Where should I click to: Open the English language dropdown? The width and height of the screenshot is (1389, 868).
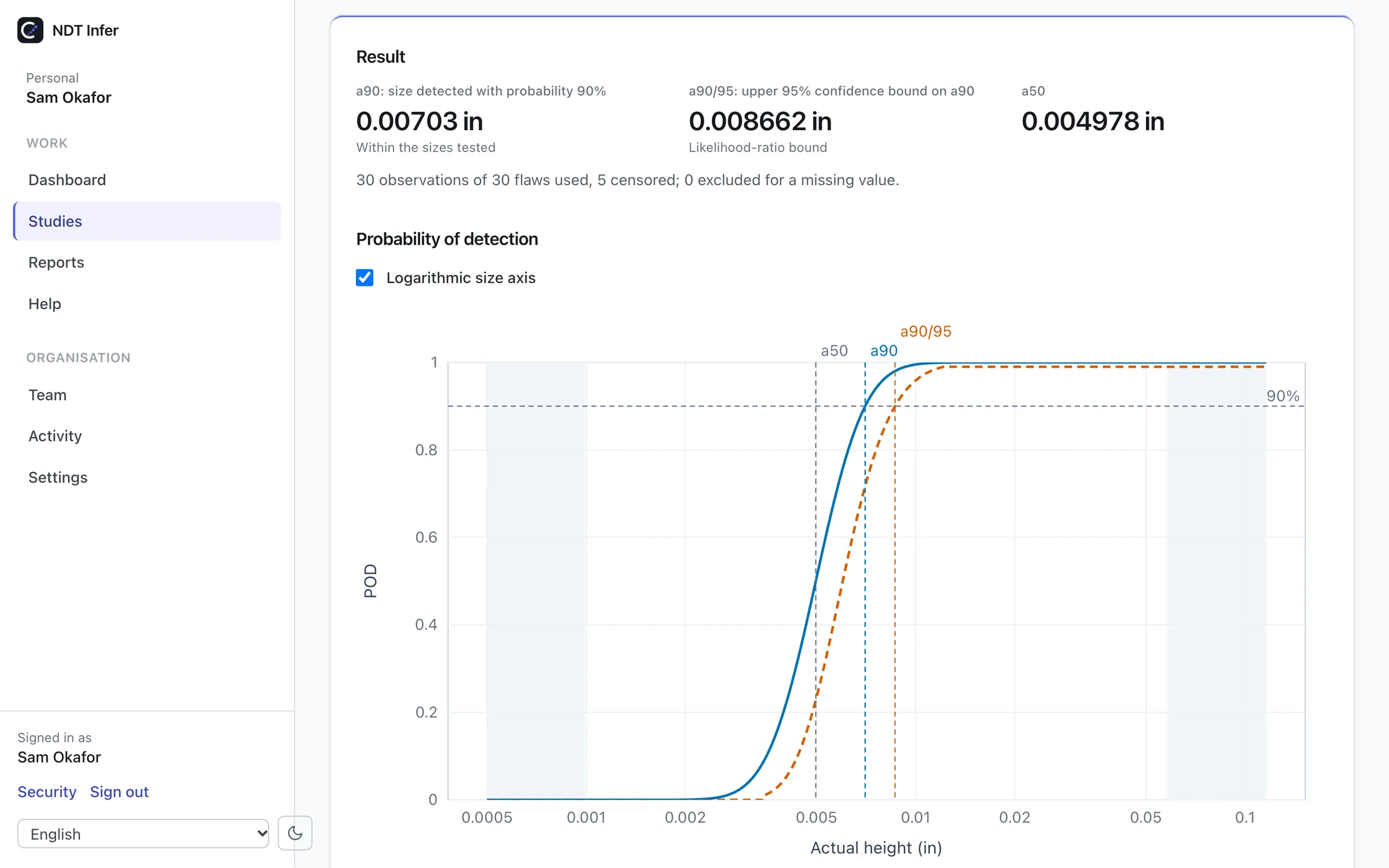(143, 834)
